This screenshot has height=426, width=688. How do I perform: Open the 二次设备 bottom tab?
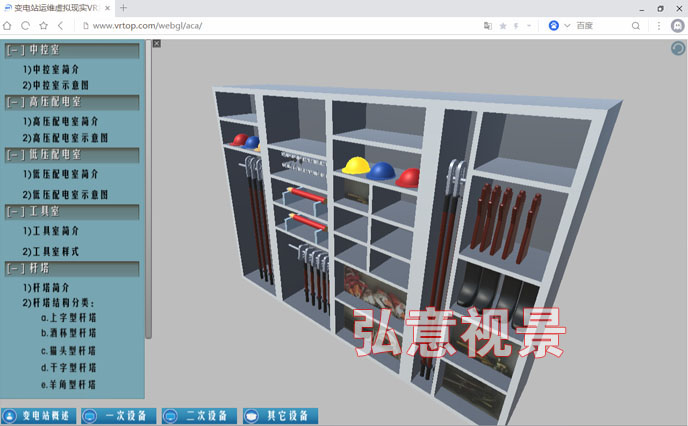200,416
